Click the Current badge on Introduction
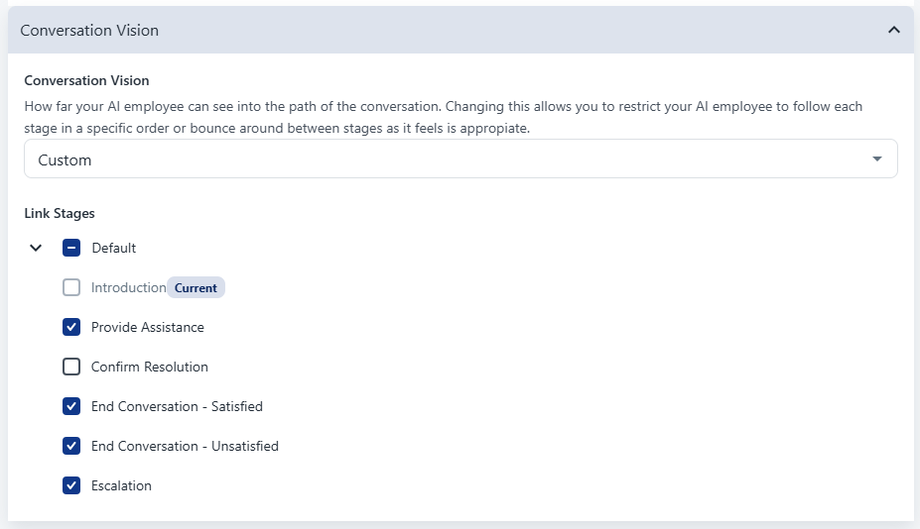This screenshot has width=920, height=529. [196, 288]
